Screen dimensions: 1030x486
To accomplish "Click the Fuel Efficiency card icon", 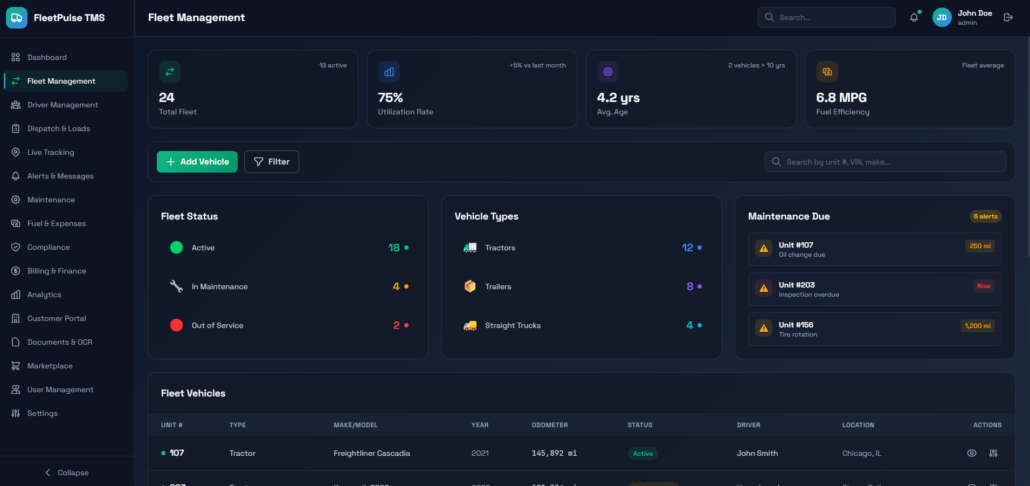I will click(827, 72).
